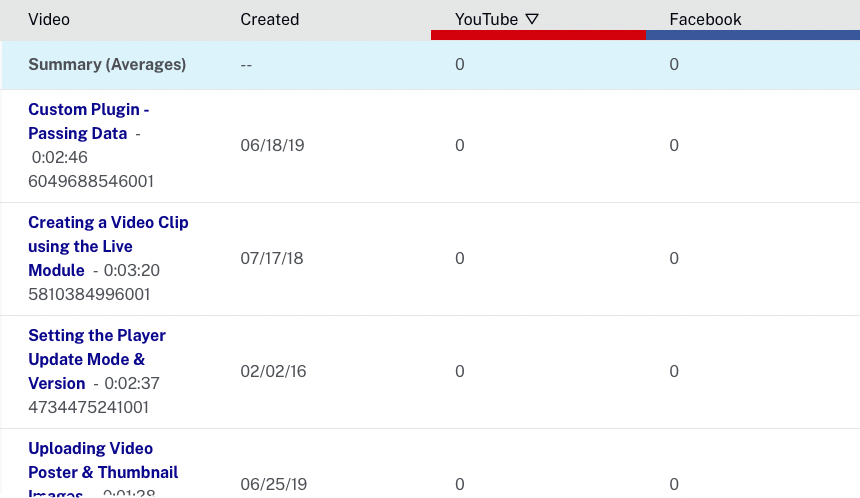Select the Facebook column header
Viewport: 860px width, 498px height.
(705, 19)
